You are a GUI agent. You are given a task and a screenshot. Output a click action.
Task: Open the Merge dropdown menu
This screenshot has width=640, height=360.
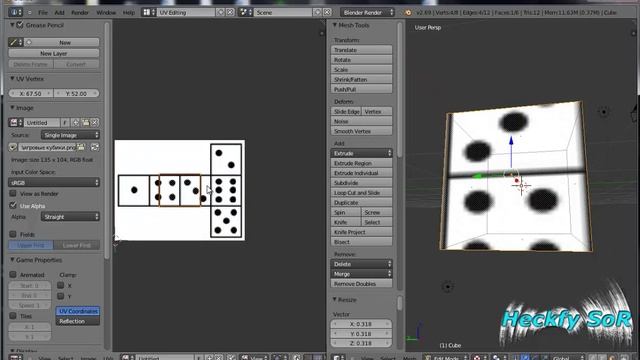tap(362, 274)
